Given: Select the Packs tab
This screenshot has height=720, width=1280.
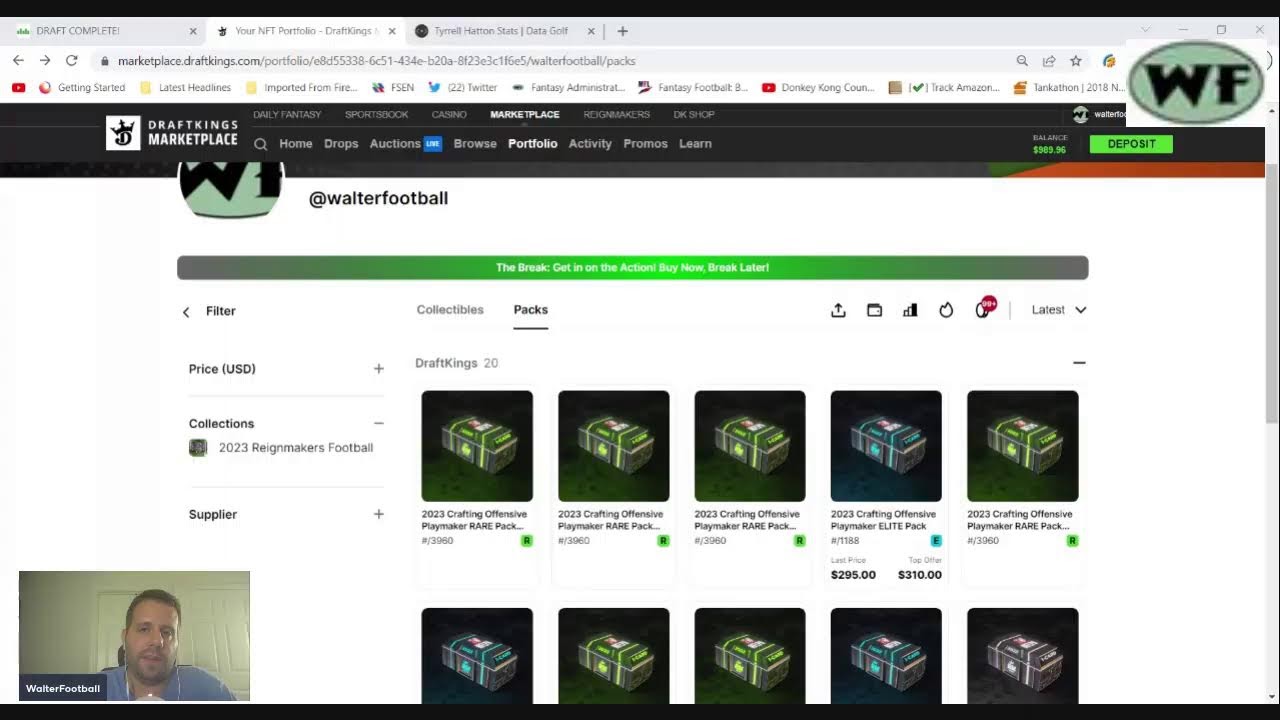Looking at the screenshot, I should (531, 310).
